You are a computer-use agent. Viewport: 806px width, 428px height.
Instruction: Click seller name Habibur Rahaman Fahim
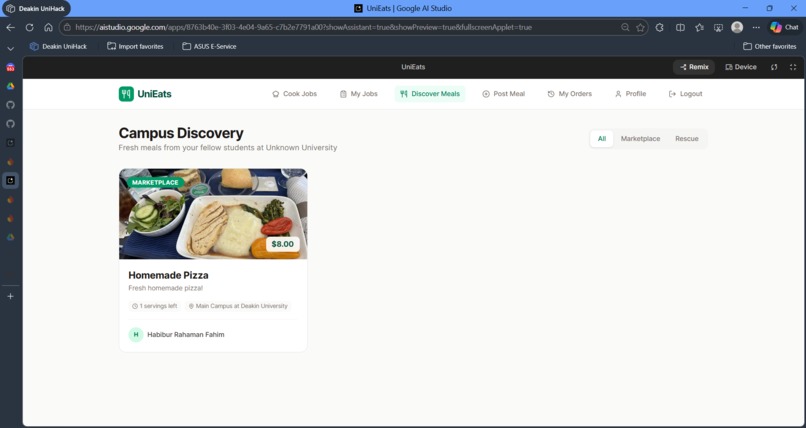[x=186, y=335]
